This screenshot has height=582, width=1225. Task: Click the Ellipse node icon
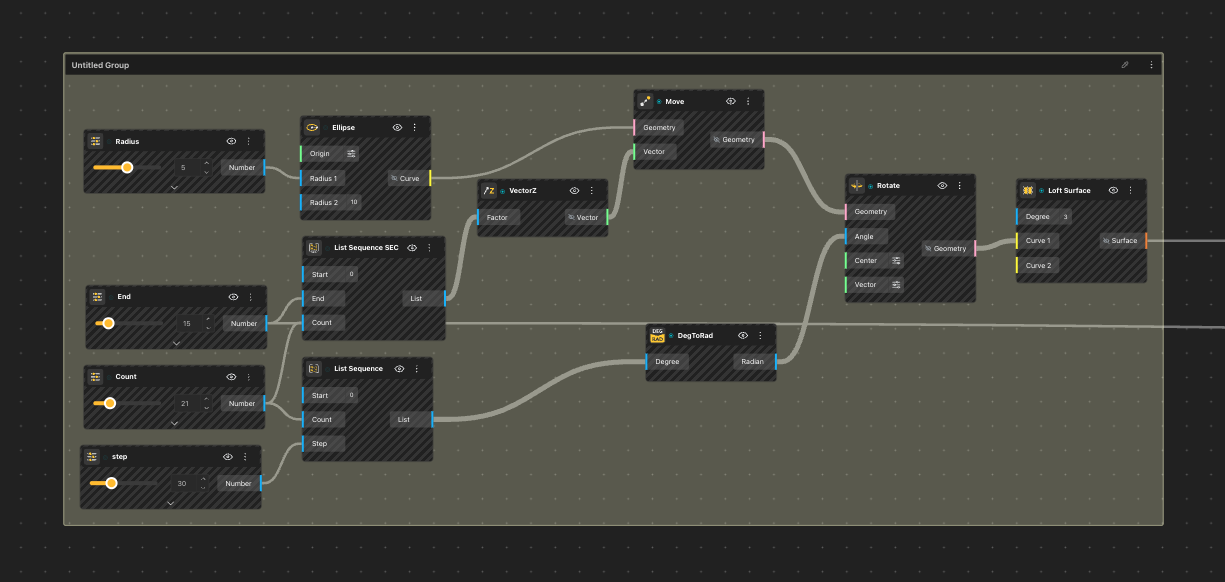312,128
